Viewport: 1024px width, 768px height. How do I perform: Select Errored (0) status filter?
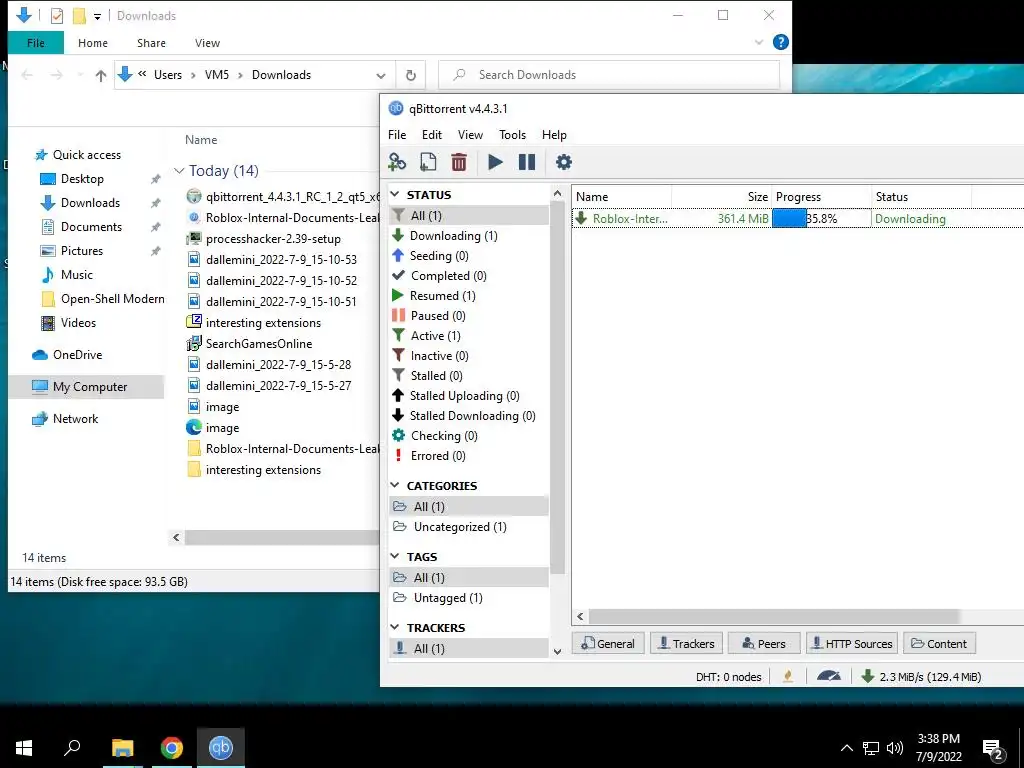point(469,456)
